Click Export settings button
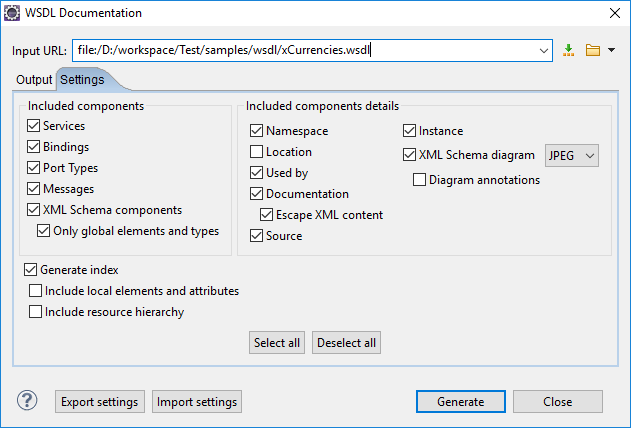 [x=99, y=402]
